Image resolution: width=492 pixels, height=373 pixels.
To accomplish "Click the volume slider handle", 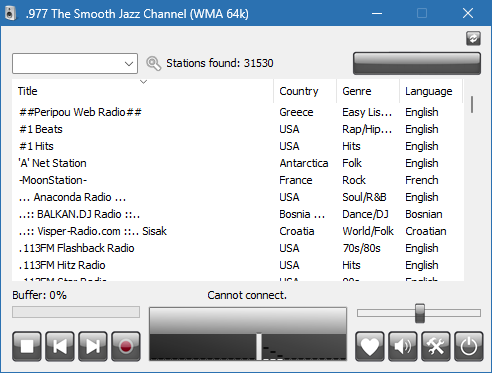I will (420, 313).
